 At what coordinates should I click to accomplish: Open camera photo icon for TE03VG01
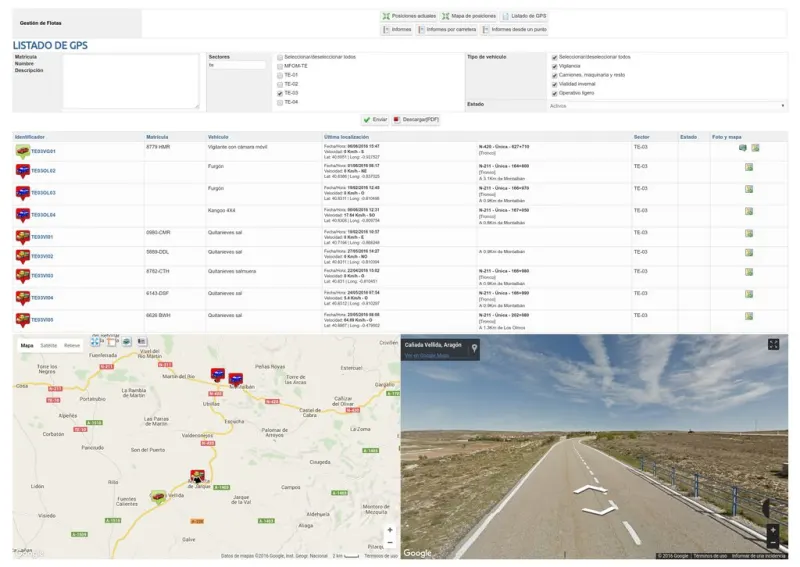pos(742,148)
